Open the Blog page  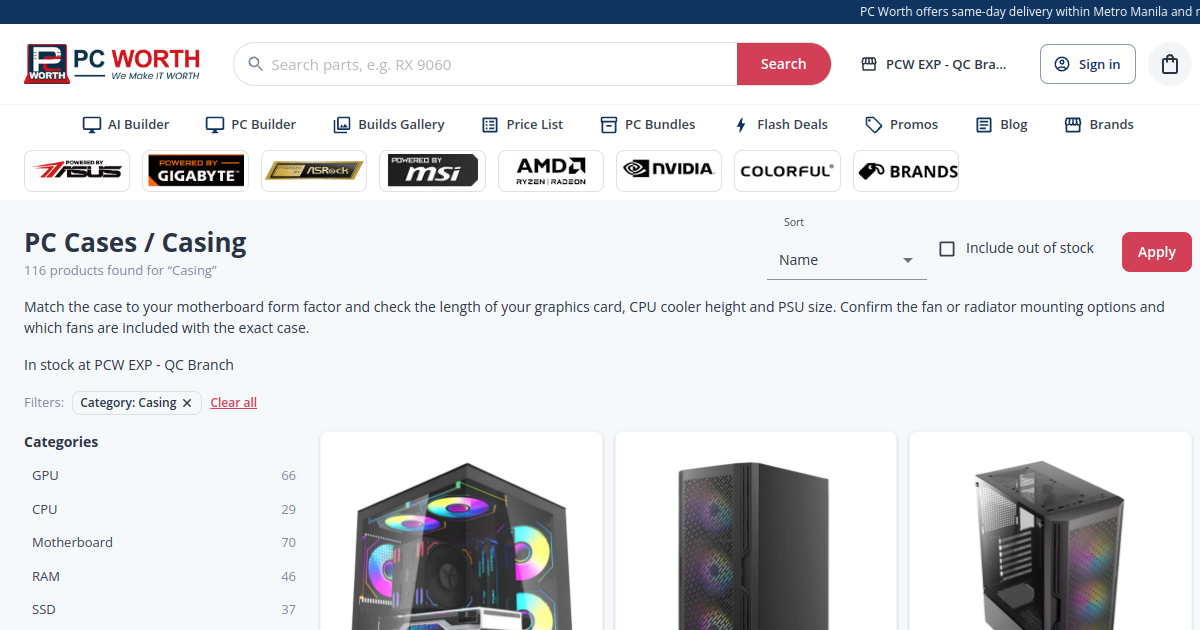coord(1002,125)
